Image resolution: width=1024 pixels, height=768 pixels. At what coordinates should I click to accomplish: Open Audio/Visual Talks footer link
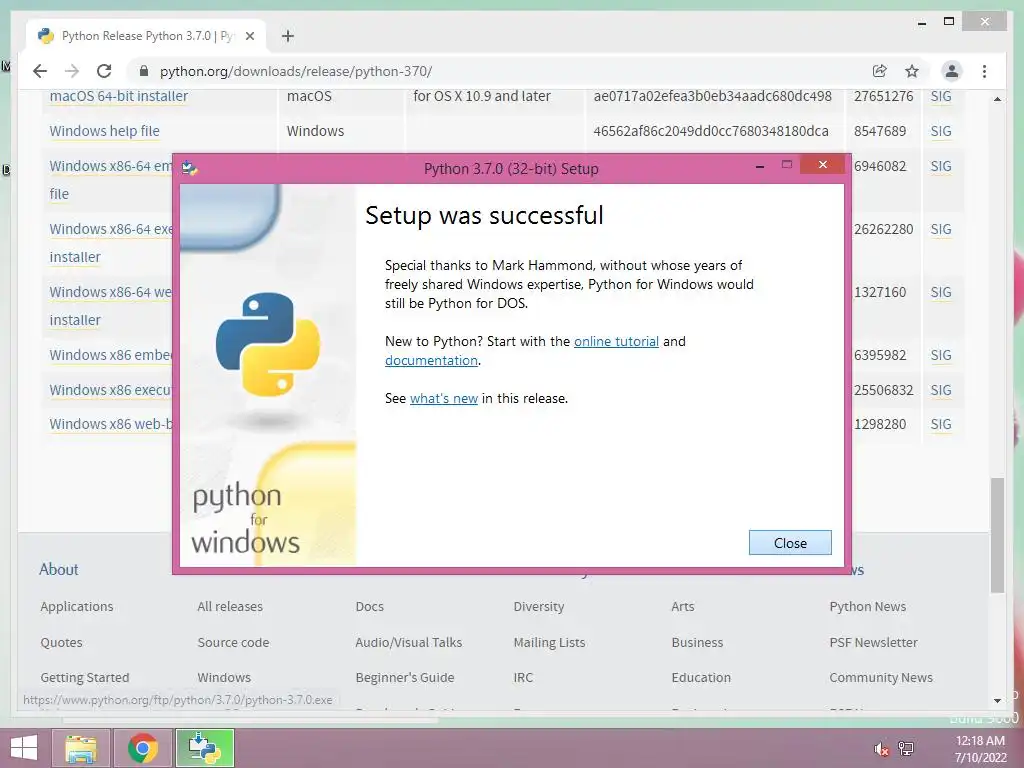point(409,642)
